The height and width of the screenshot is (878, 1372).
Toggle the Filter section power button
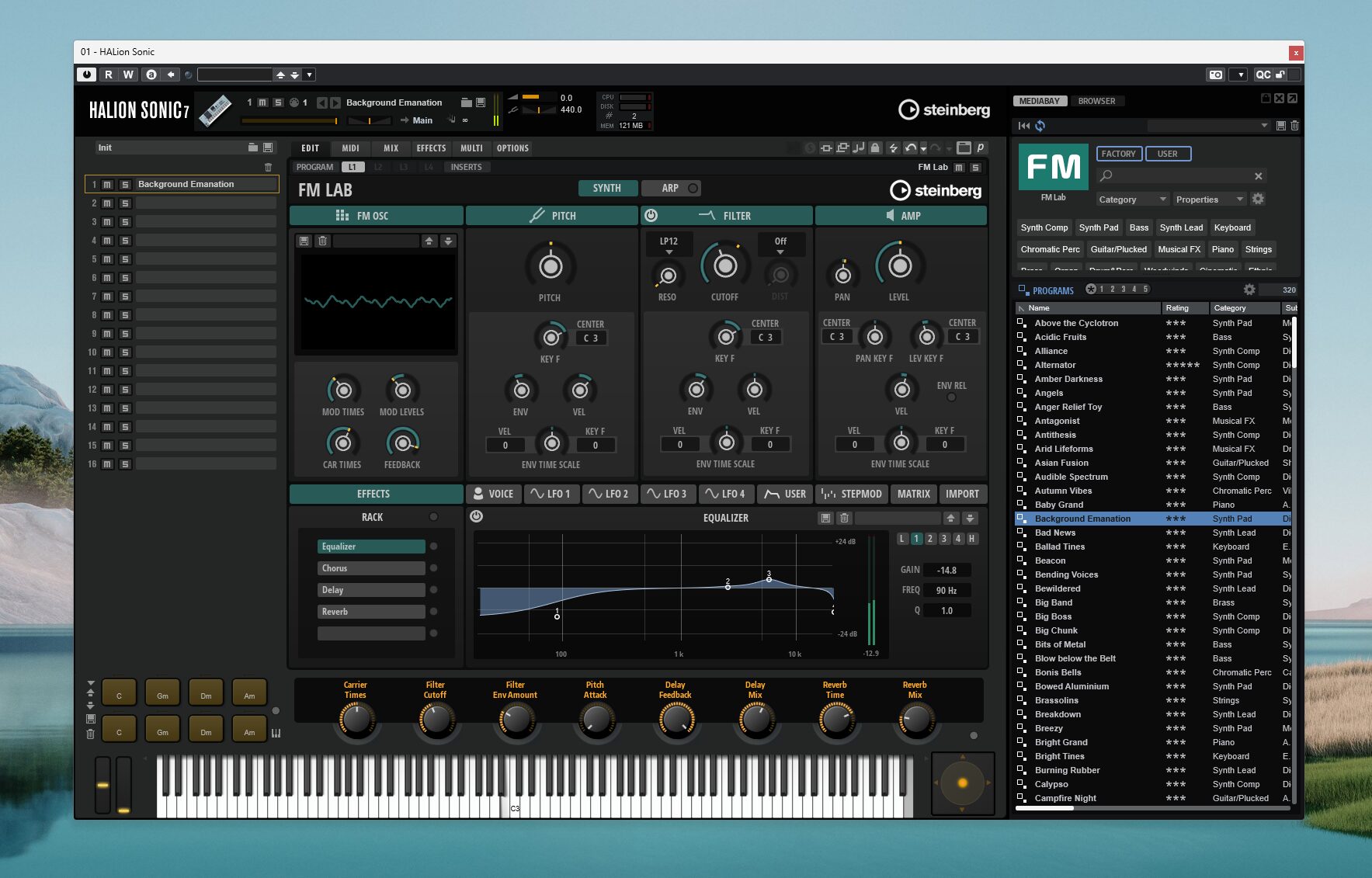coord(651,215)
